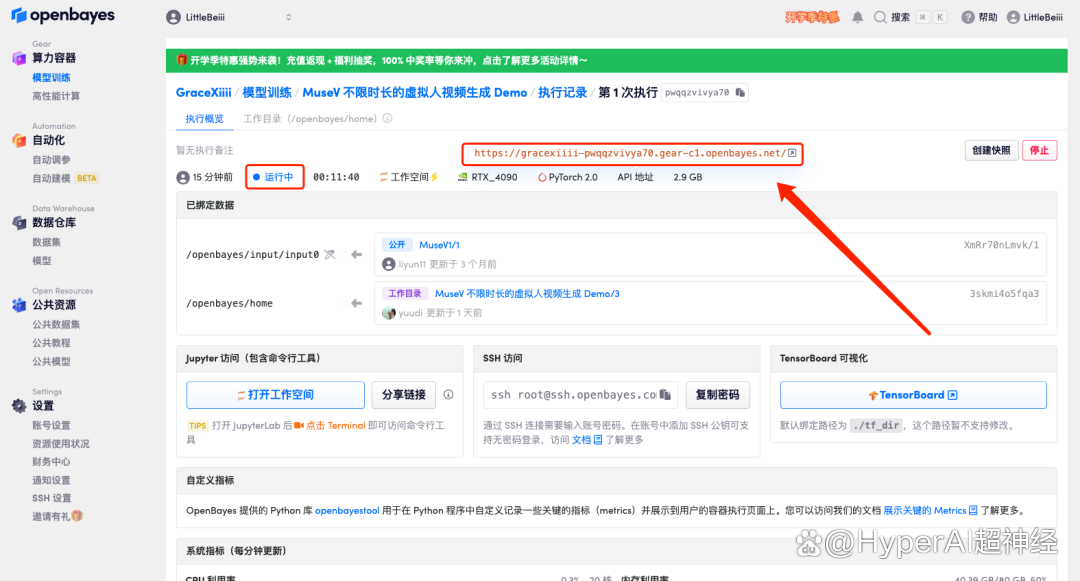Select 通知设置 in the sidebar
The width and height of the screenshot is (1080, 581).
point(51,480)
